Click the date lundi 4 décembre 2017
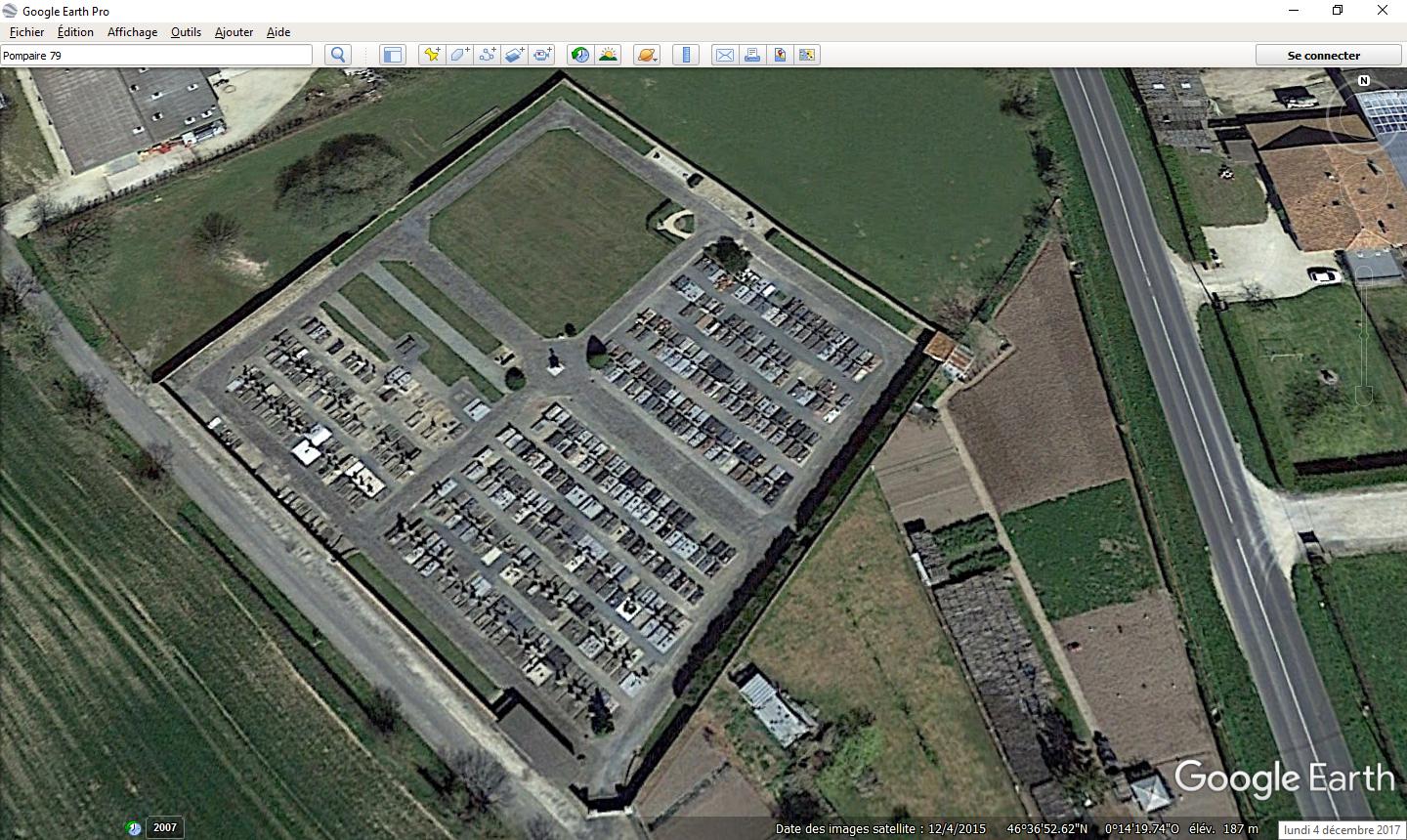The image size is (1407, 840). point(1342,830)
